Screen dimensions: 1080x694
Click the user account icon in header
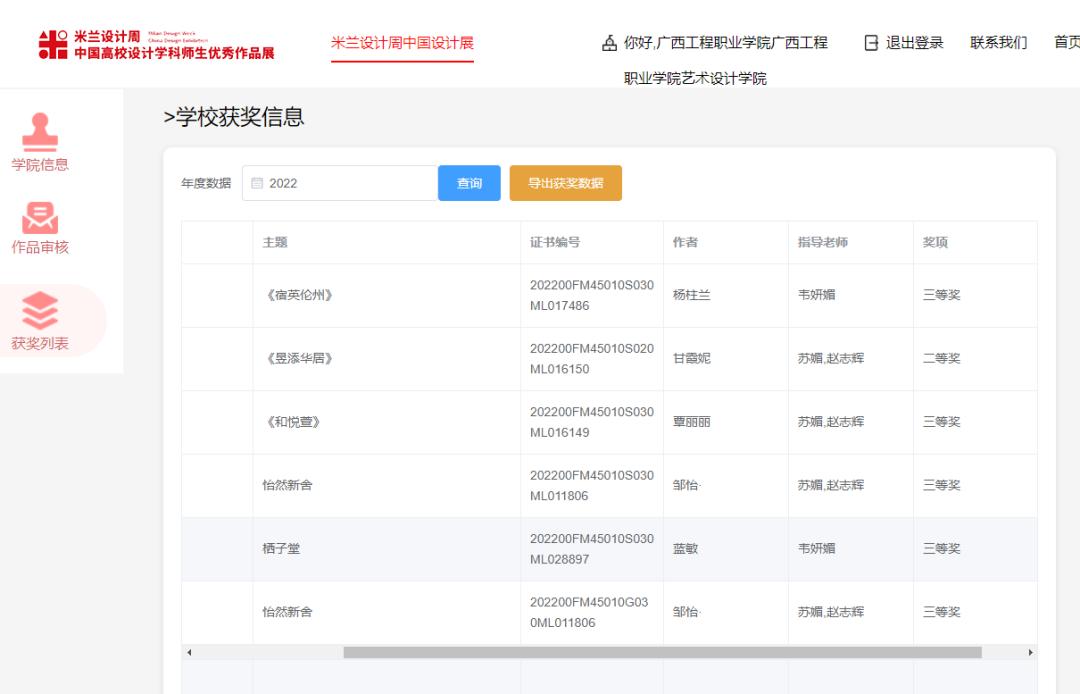[609, 43]
